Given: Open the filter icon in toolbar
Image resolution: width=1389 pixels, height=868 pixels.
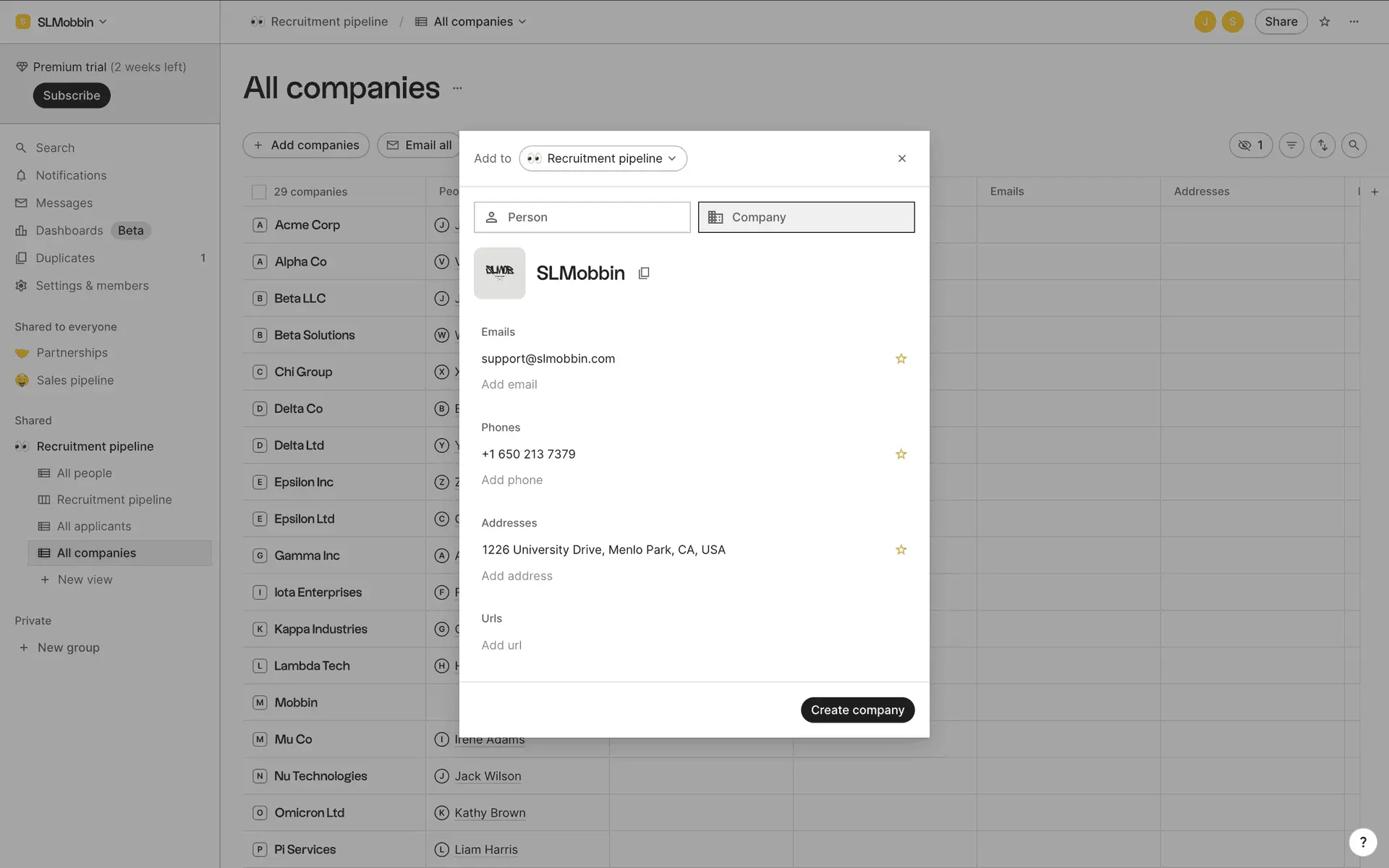Looking at the screenshot, I should (1291, 145).
